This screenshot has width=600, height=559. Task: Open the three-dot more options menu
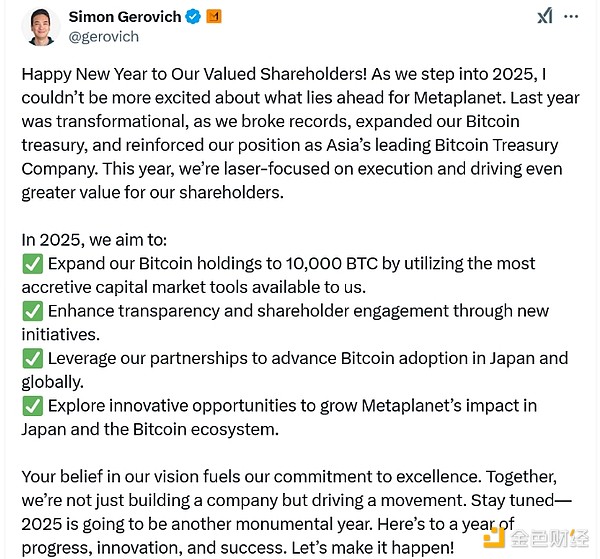(571, 16)
